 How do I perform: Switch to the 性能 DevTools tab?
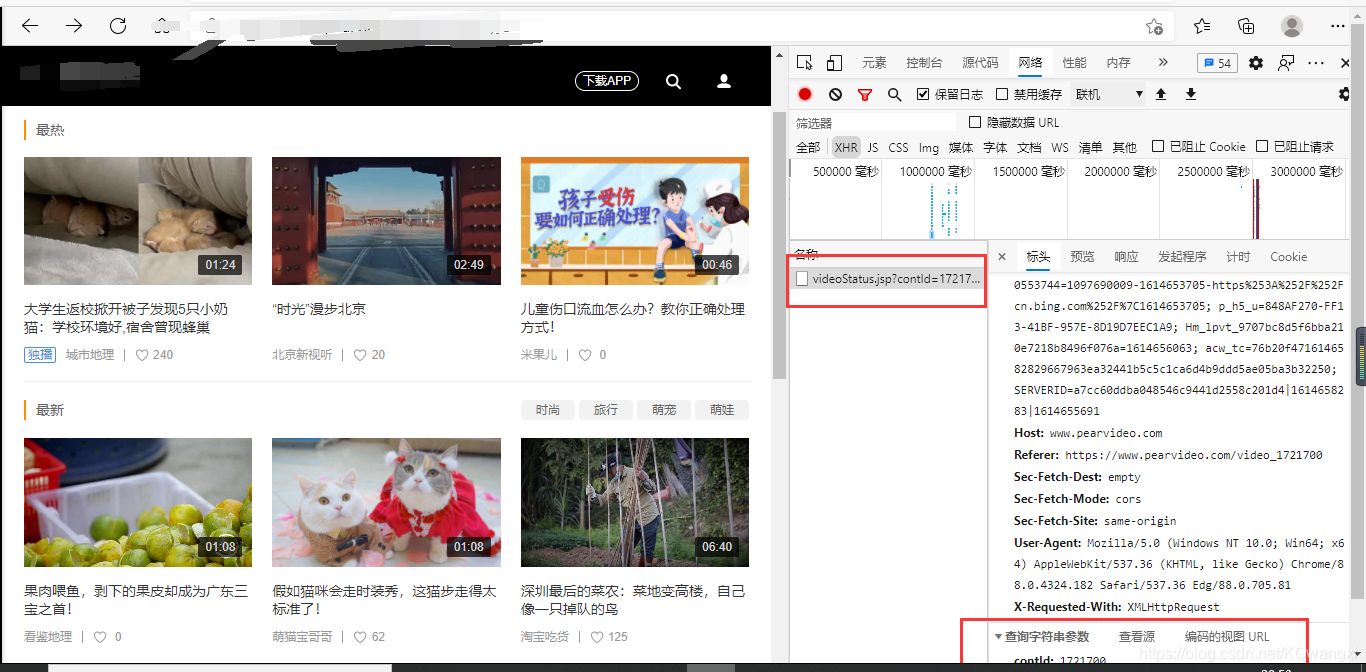(x=1075, y=62)
